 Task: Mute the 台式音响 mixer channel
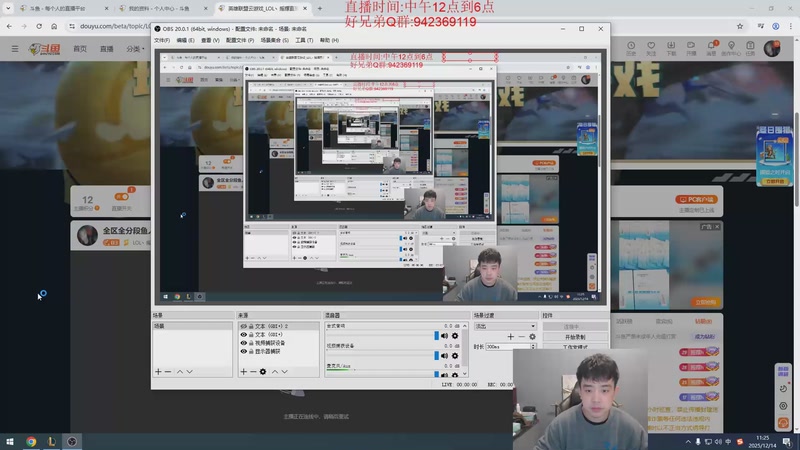coord(444,336)
